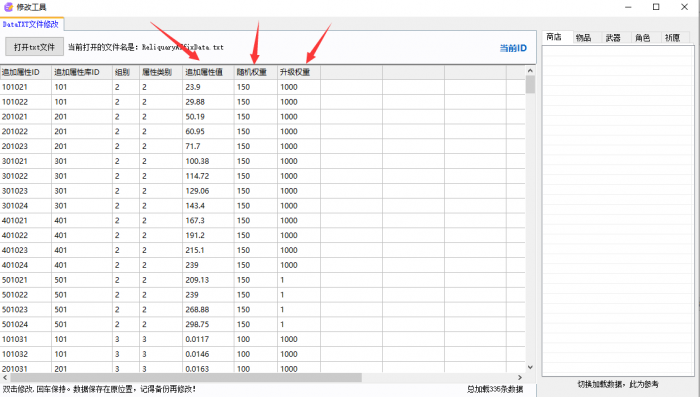Click the 随机权重 column header

point(255,72)
